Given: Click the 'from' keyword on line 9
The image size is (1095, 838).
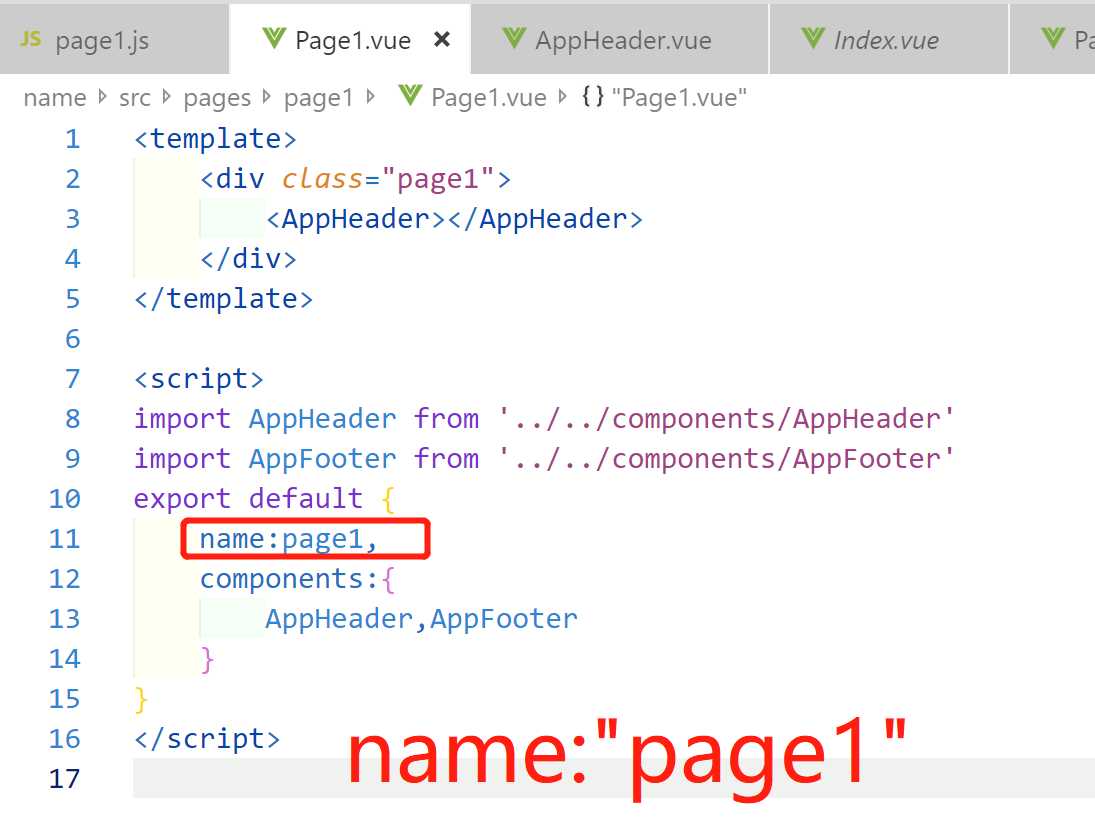Looking at the screenshot, I should tap(446, 459).
